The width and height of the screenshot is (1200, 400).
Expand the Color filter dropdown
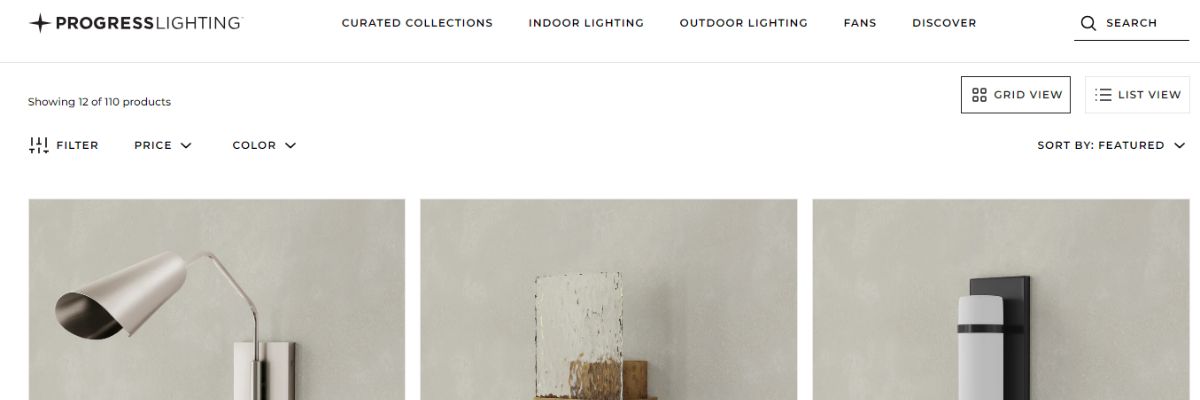(x=265, y=145)
